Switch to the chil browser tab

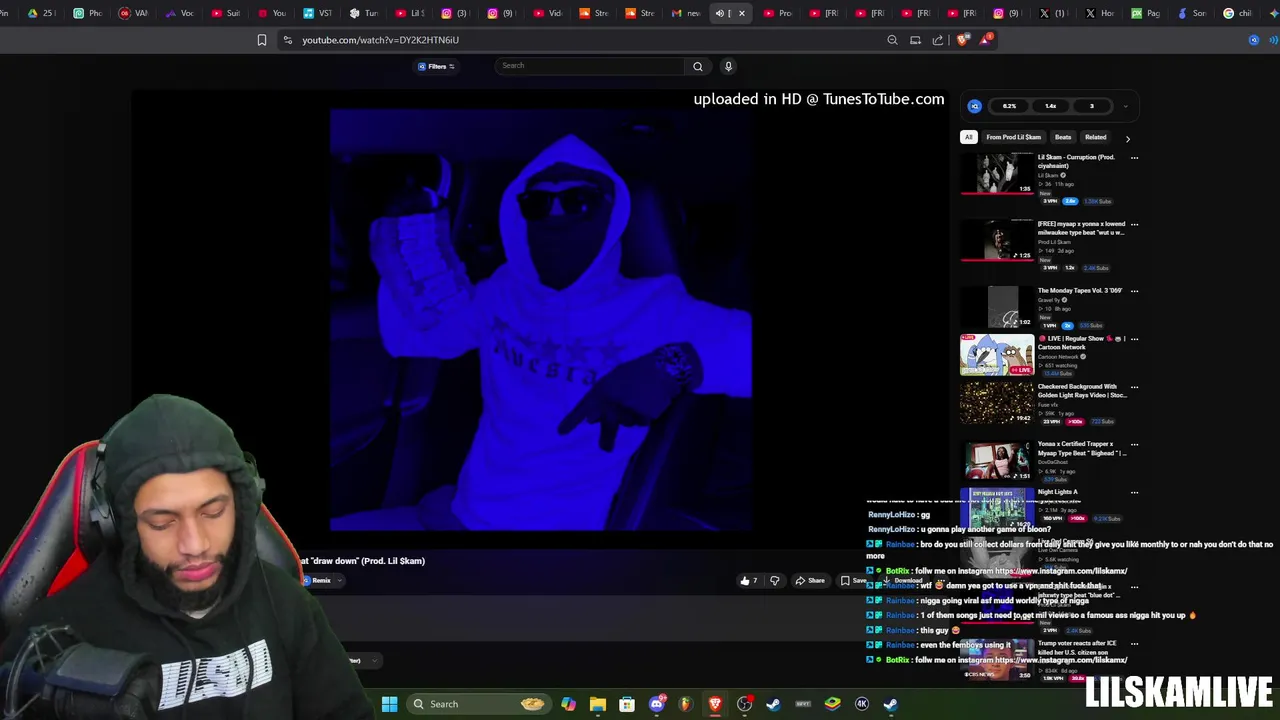[1238, 13]
